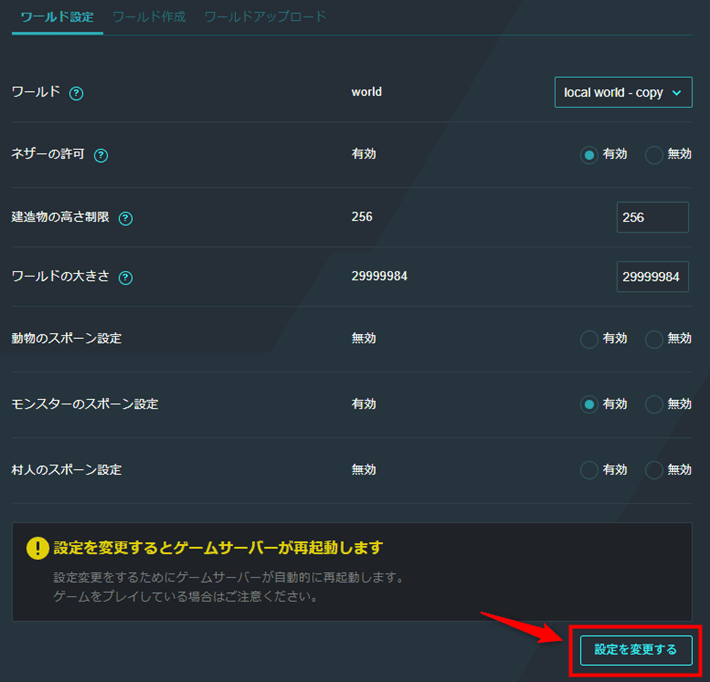Image resolution: width=710 pixels, height=682 pixels.
Task: Disable 動物のスポーン設定 with 無効 radio
Action: coord(654,339)
